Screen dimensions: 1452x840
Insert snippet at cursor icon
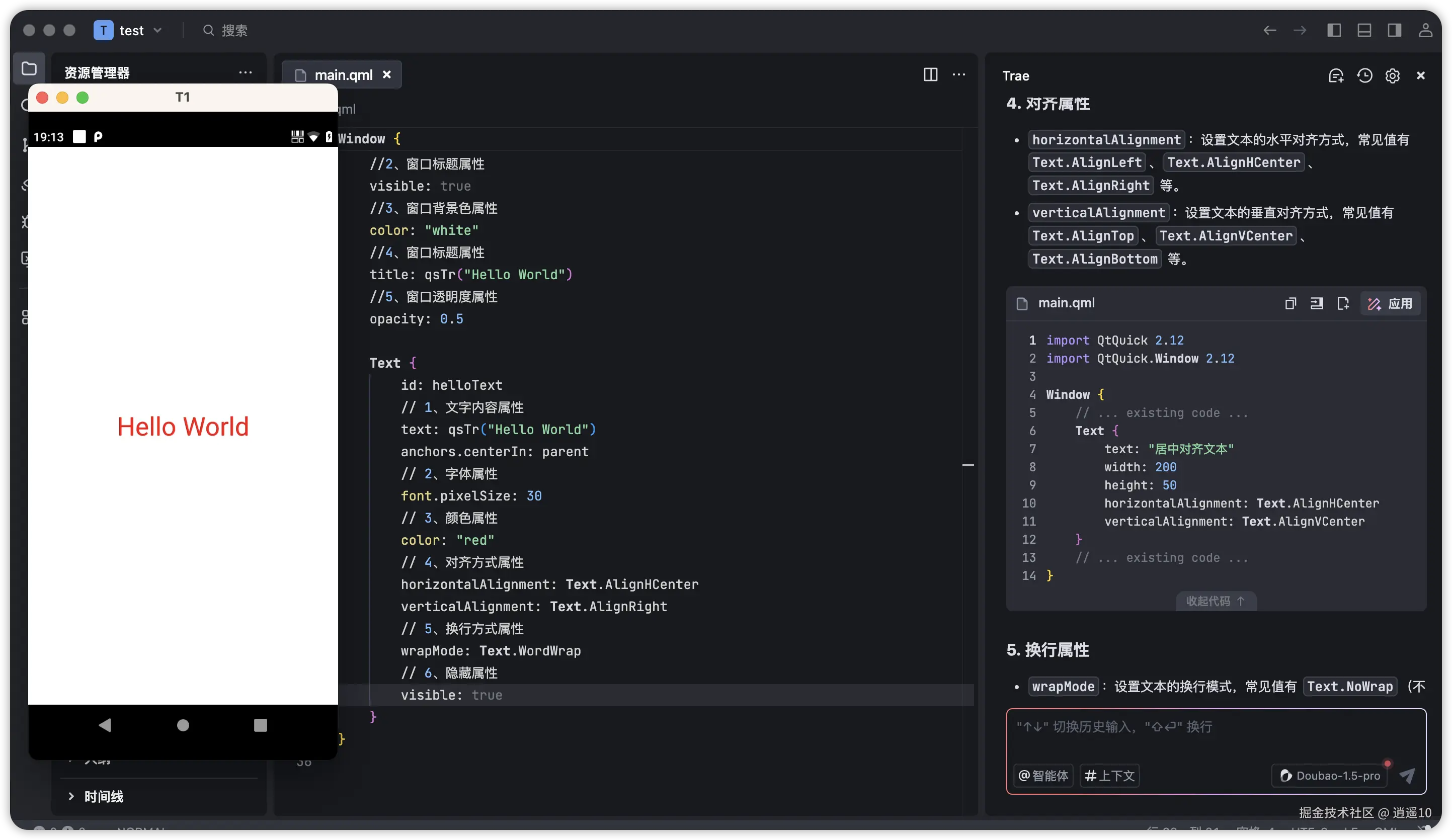(1317, 304)
